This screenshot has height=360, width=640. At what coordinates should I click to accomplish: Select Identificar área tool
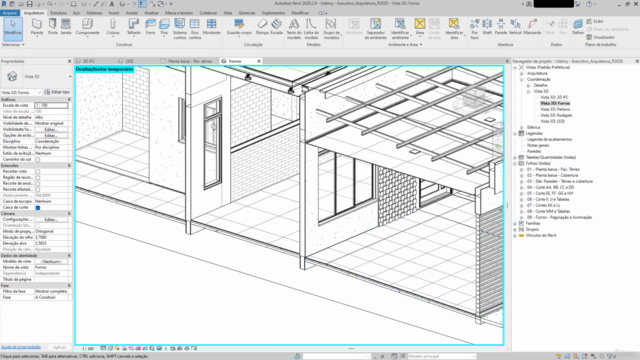pyautogui.click(x=454, y=29)
